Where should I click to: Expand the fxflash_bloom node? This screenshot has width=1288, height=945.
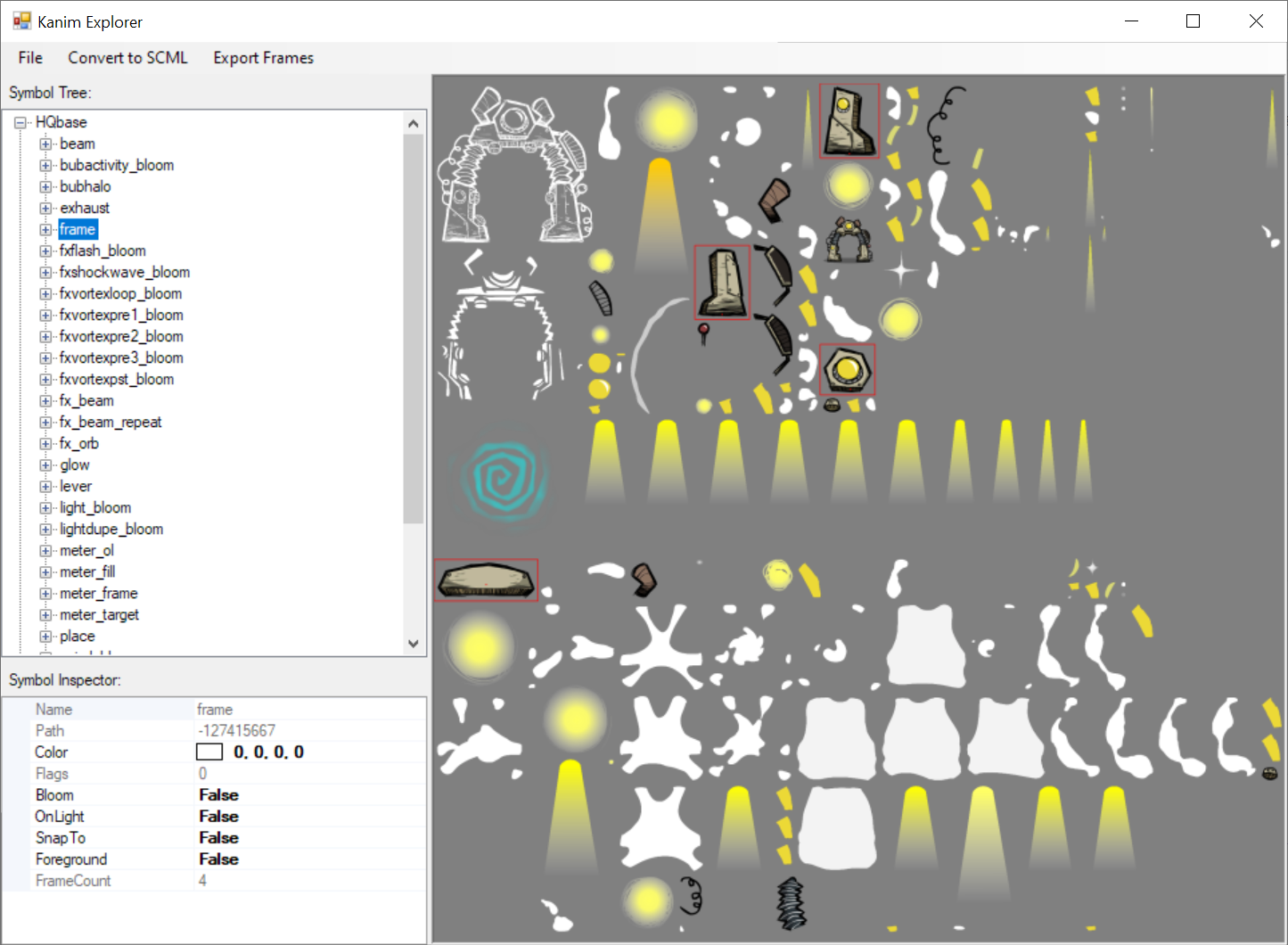coord(45,251)
